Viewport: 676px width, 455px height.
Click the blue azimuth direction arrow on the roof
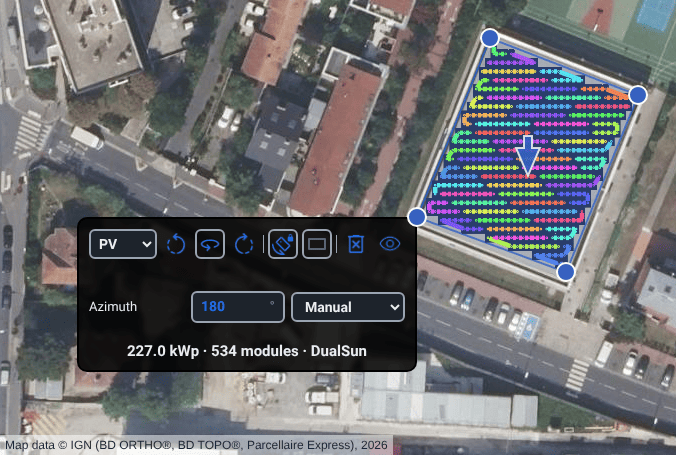(x=528, y=156)
